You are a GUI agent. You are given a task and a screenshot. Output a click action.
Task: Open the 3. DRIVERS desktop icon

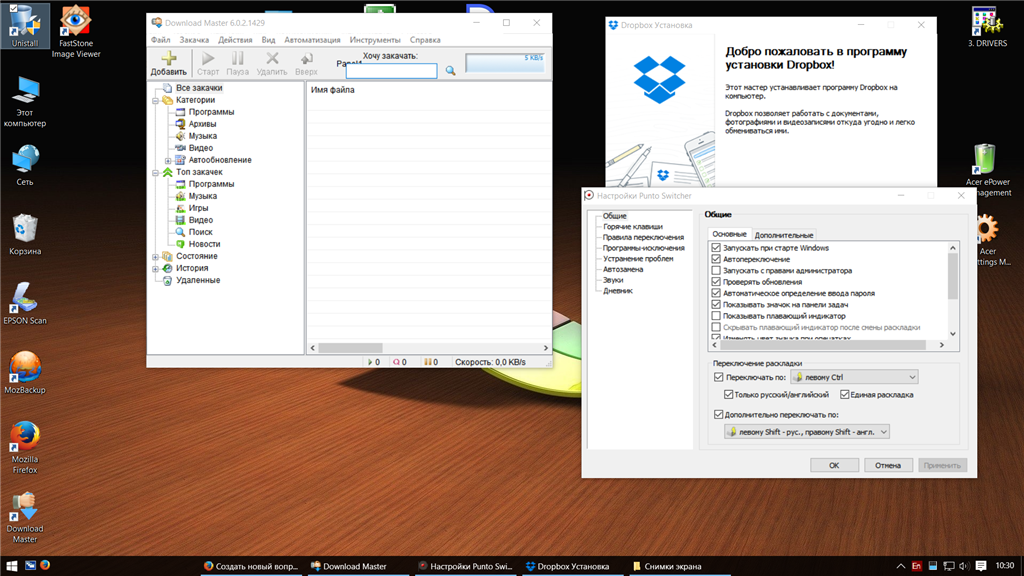(987, 26)
